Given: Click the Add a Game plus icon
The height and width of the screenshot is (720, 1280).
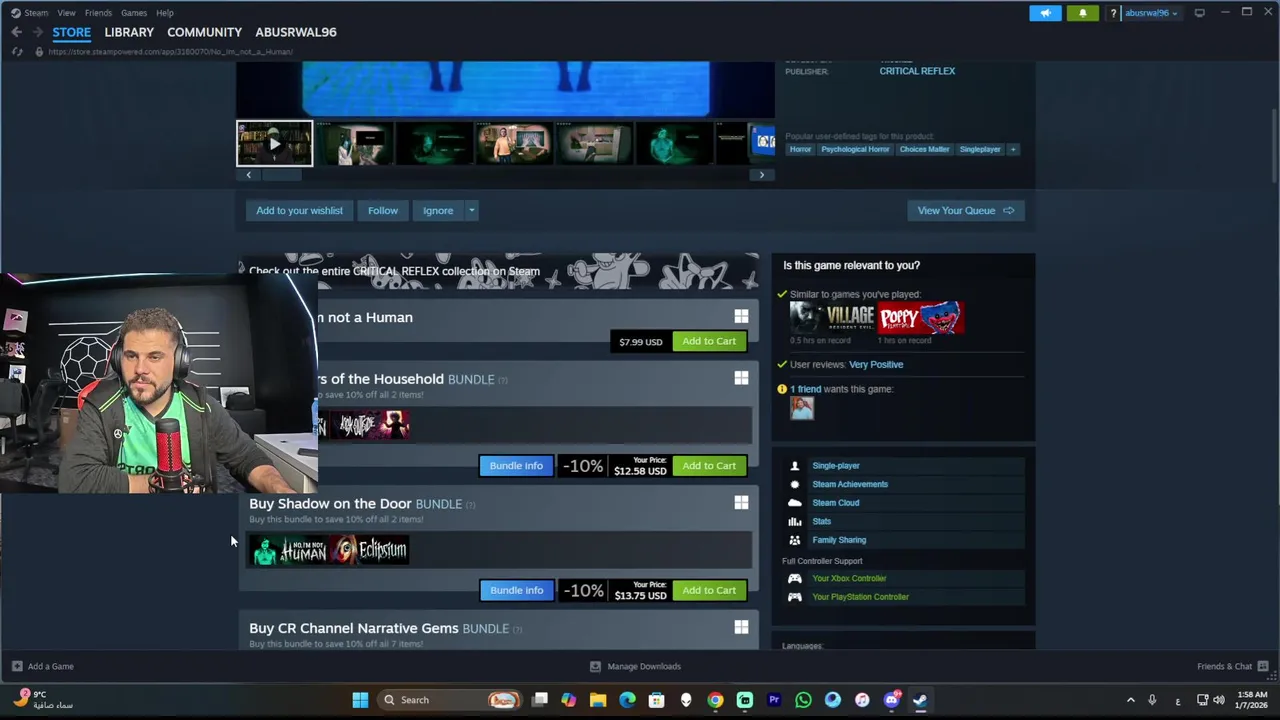Looking at the screenshot, I should (17, 666).
